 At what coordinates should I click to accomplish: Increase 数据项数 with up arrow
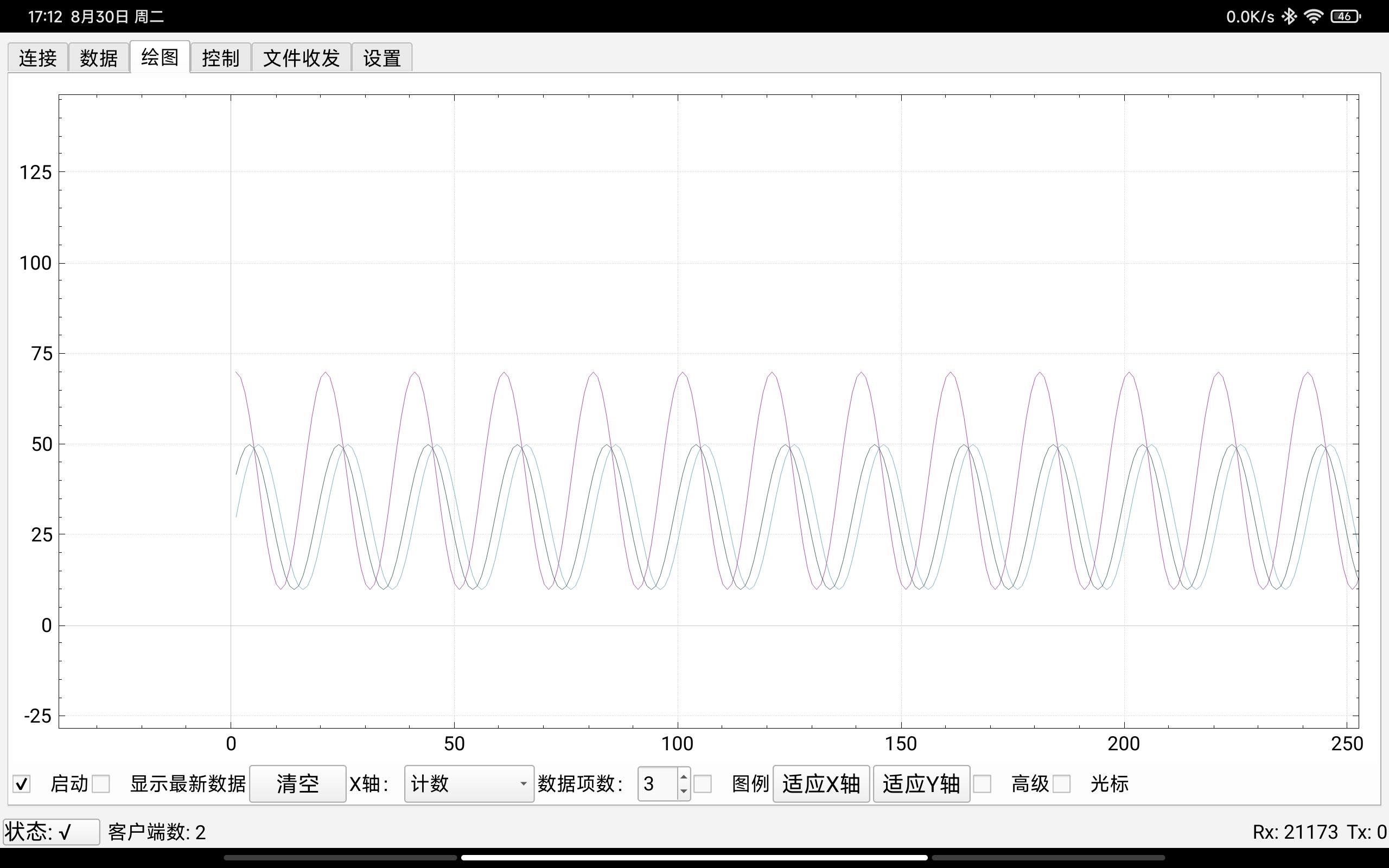[x=683, y=777]
